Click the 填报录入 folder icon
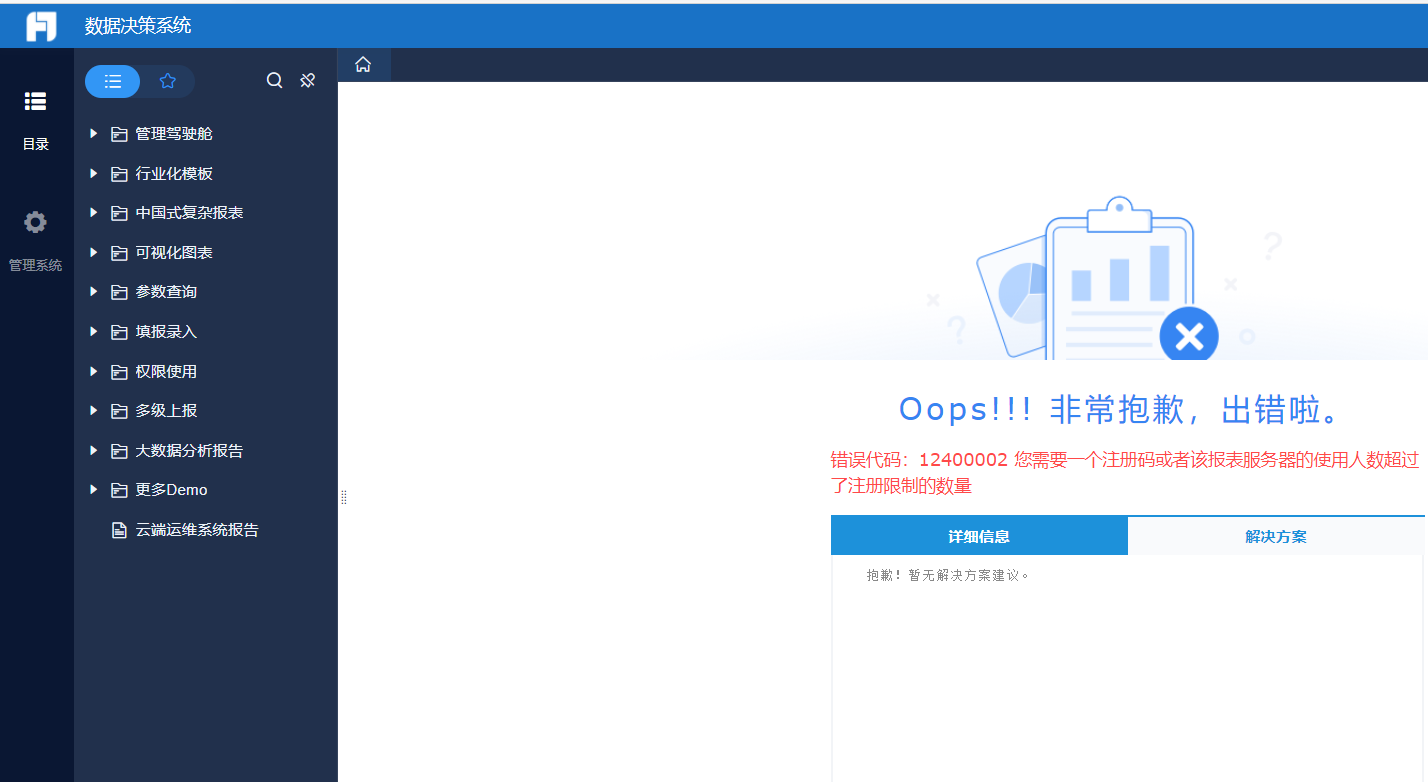This screenshot has width=1428, height=782. coord(119,332)
